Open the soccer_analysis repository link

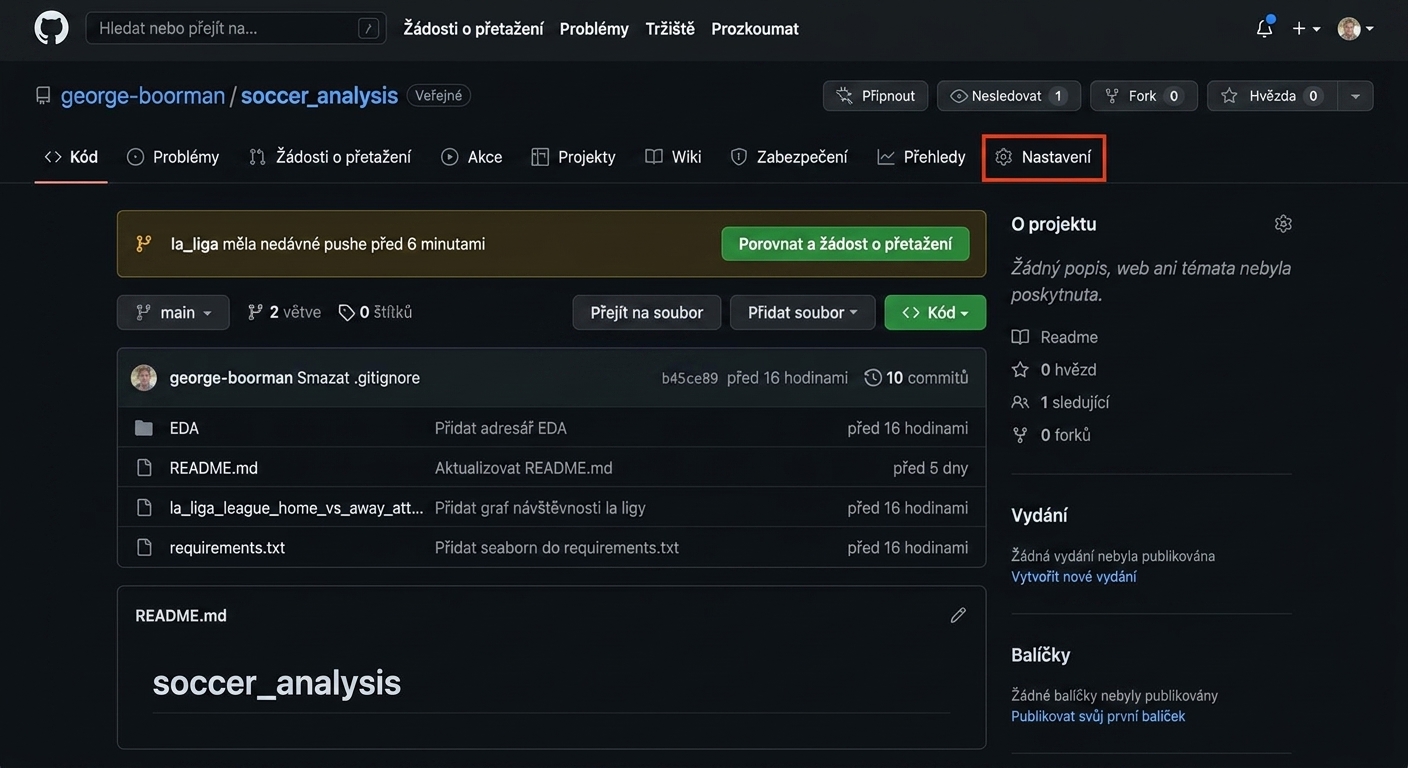[x=319, y=96]
